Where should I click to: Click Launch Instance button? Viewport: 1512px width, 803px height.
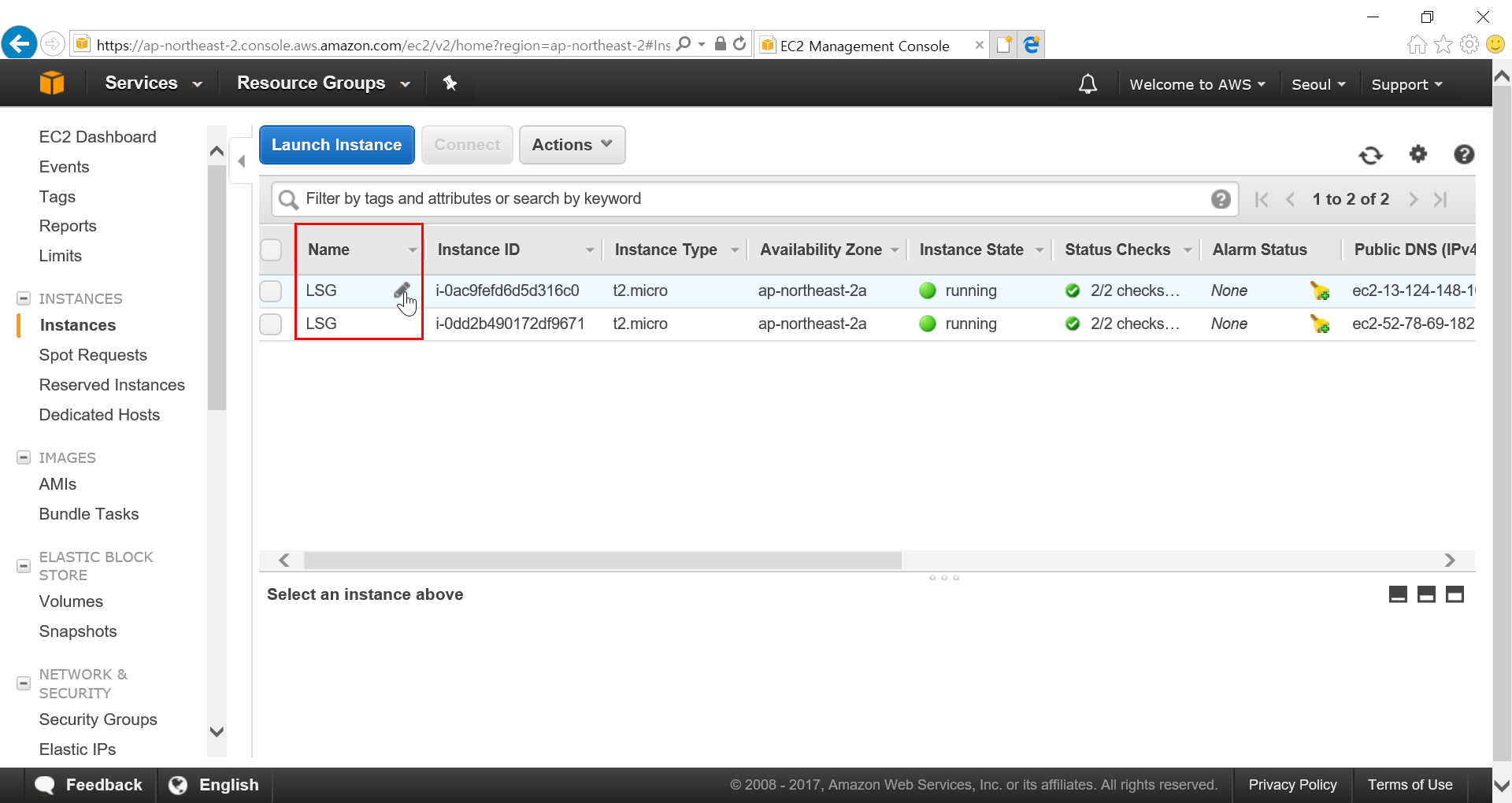tap(337, 145)
